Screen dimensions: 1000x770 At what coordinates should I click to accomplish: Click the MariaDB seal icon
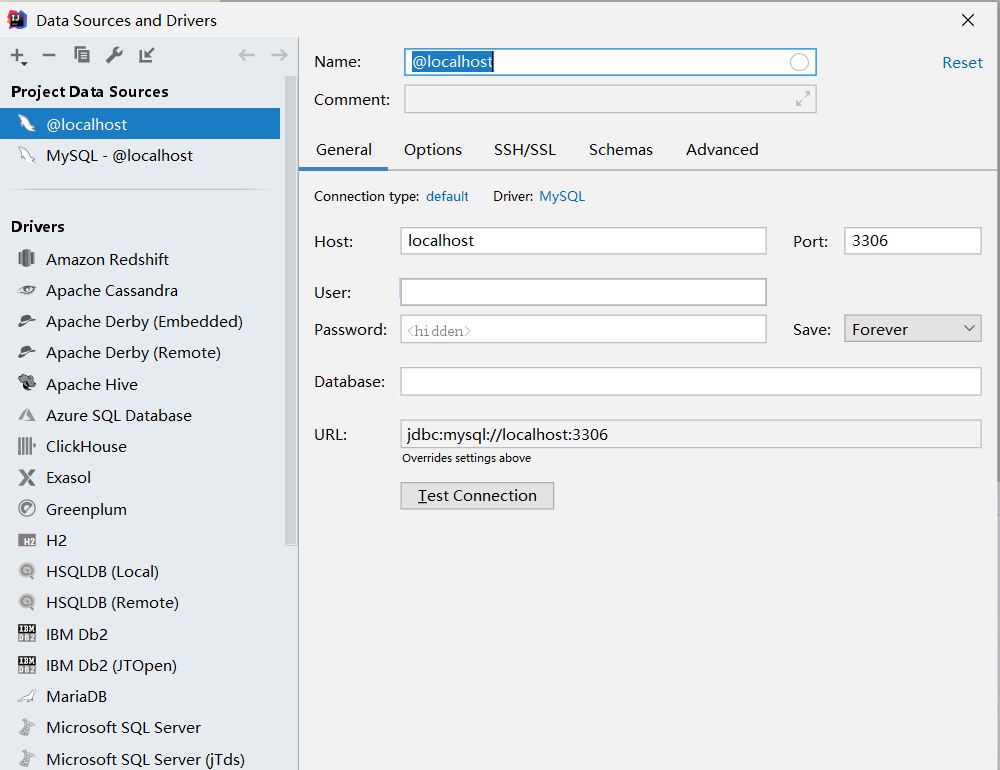coord(27,697)
